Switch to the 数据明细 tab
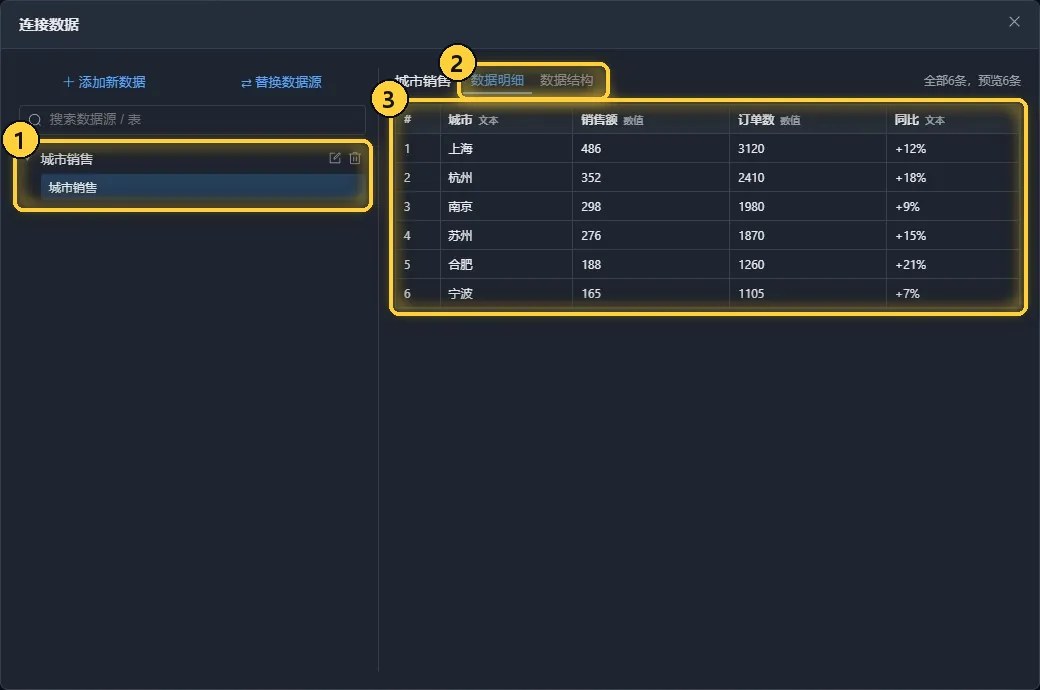Viewport: 1040px width, 690px height. pyautogui.click(x=497, y=80)
